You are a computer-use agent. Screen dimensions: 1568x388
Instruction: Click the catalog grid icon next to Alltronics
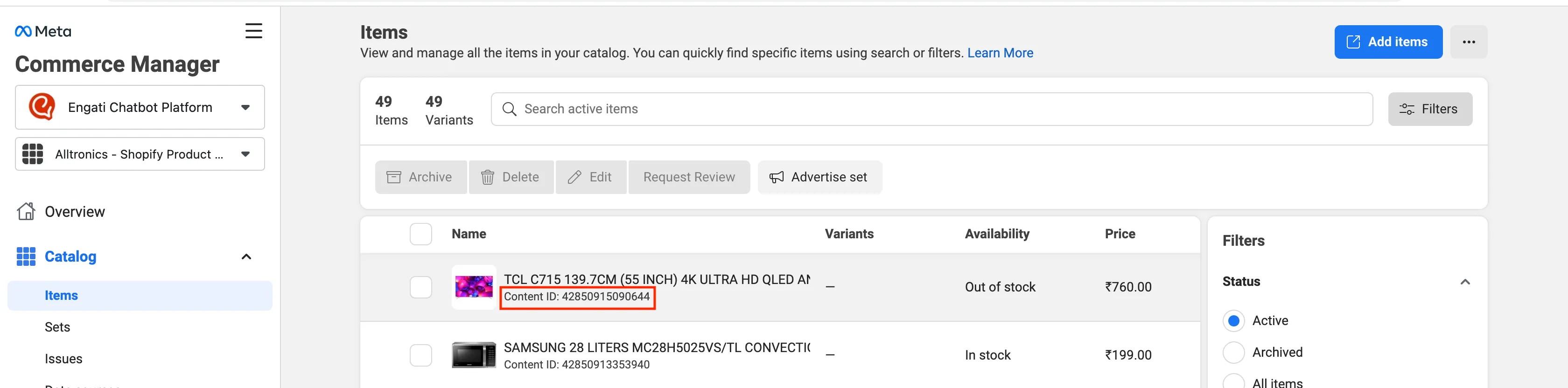(33, 154)
